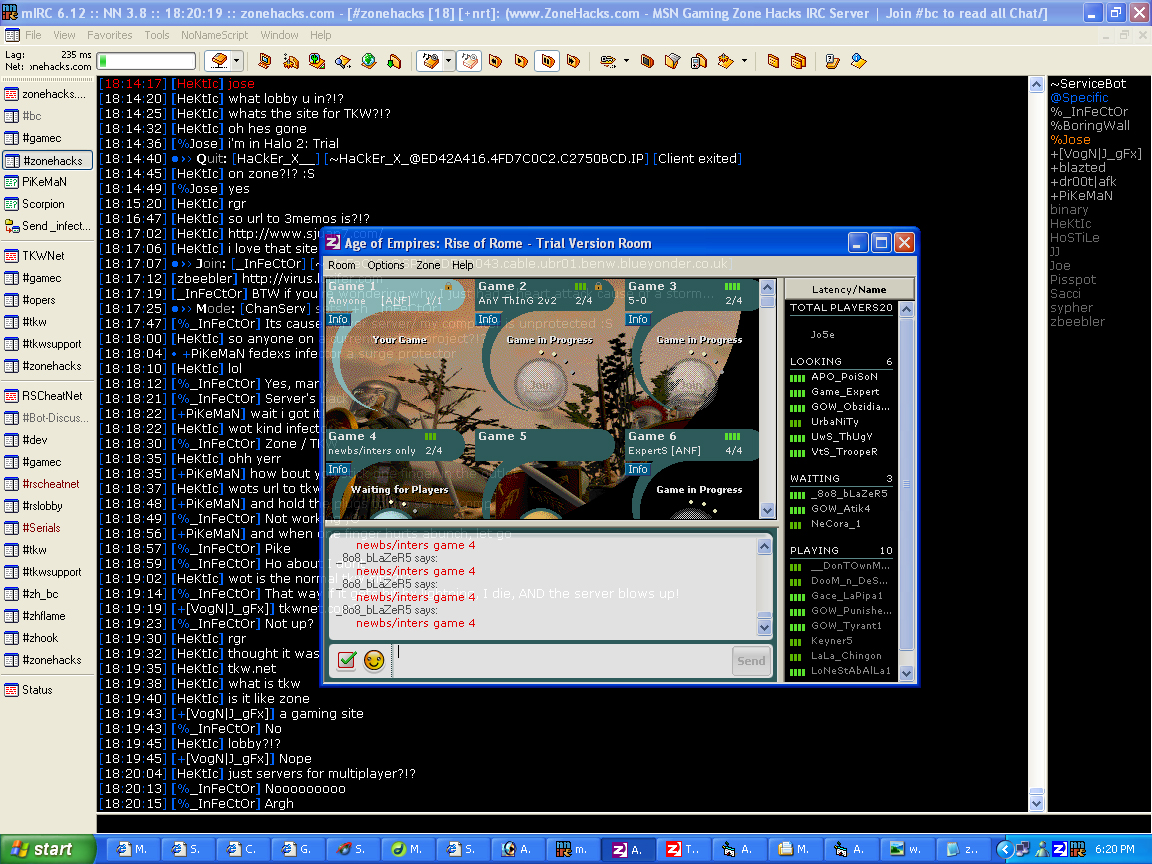1152x864 pixels.
Task: Select ~ServiceBot in the nick list
Action: coord(1088,84)
